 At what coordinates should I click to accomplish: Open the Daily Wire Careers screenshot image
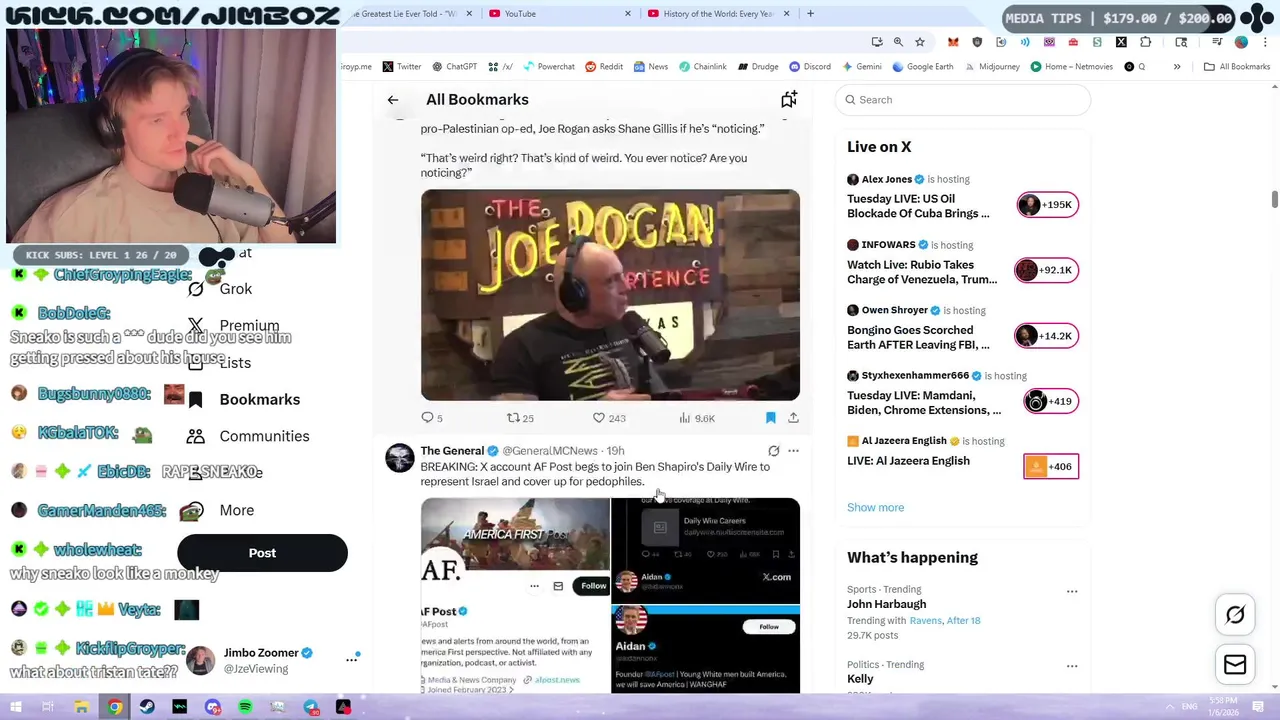tap(706, 550)
